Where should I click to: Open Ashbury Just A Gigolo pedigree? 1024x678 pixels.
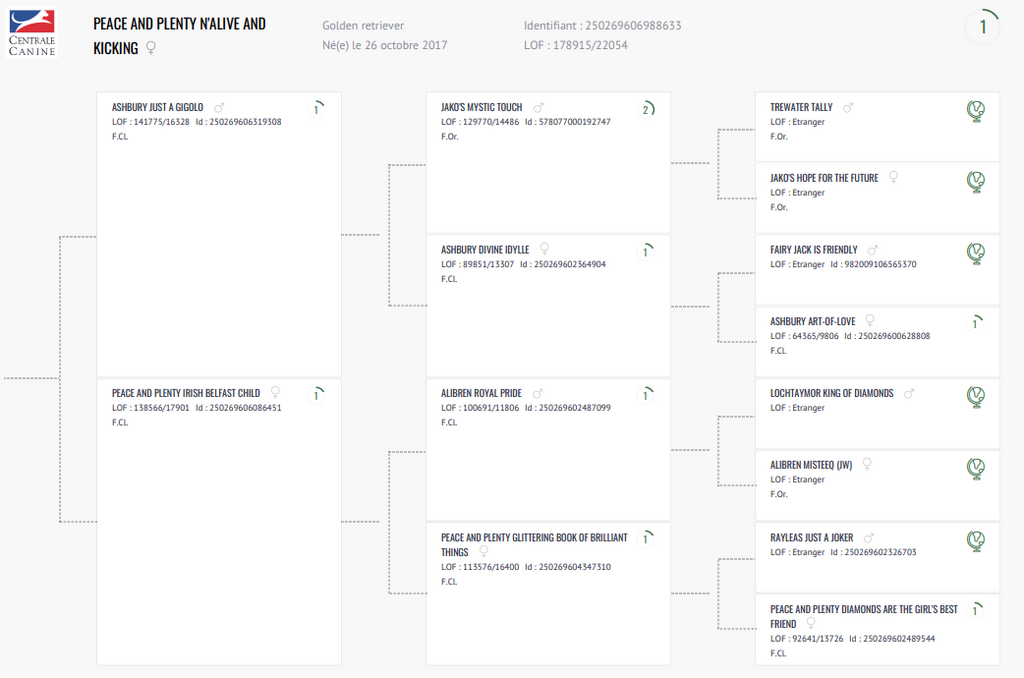point(157,107)
